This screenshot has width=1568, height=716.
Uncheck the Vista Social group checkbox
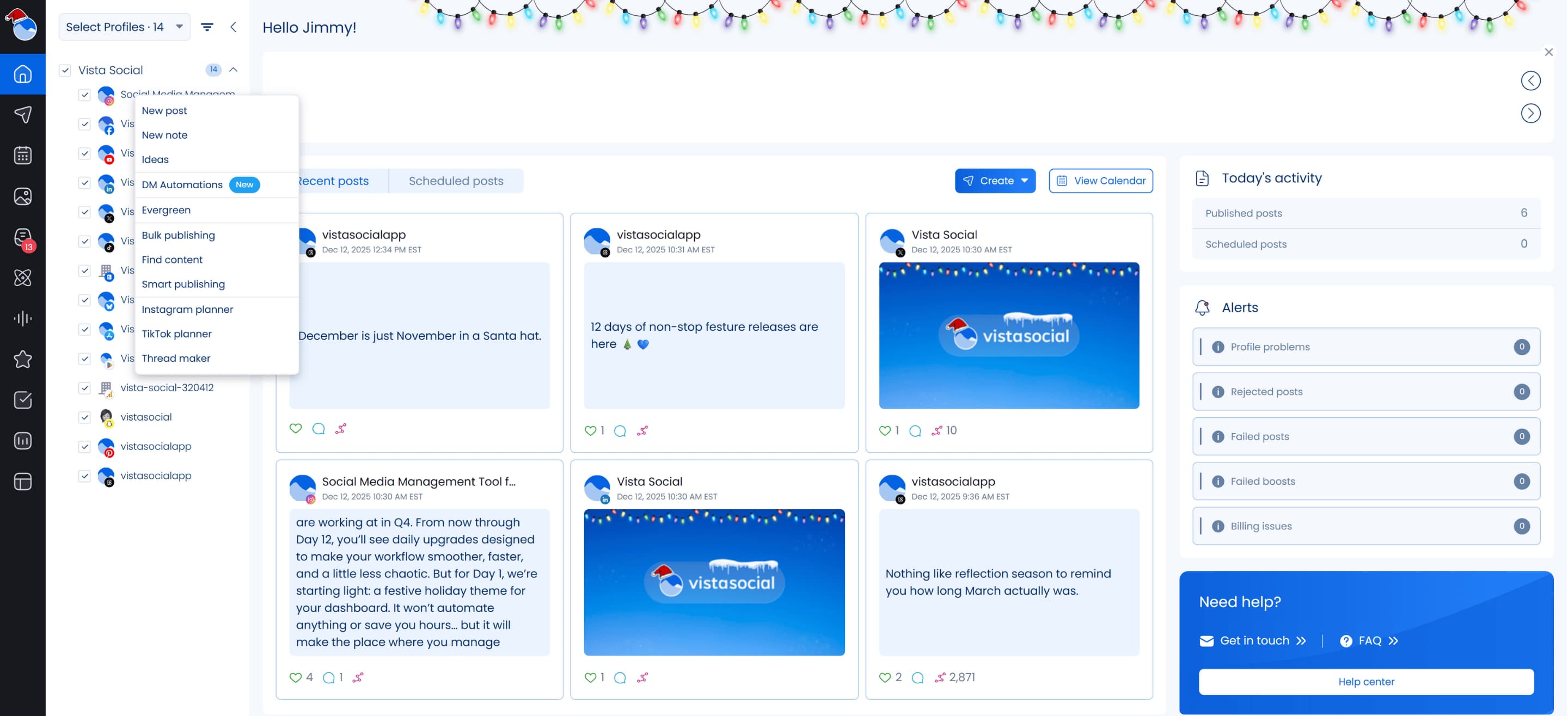coord(65,70)
